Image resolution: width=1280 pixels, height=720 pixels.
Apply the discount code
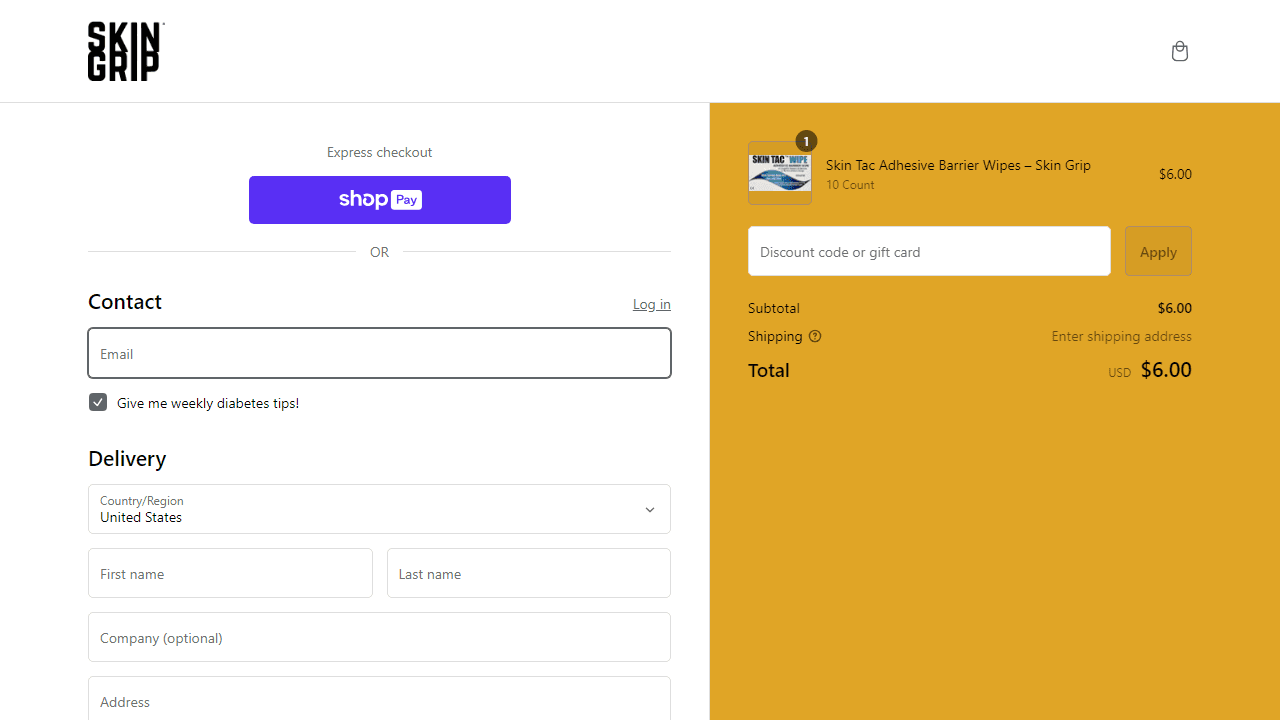tap(1158, 251)
